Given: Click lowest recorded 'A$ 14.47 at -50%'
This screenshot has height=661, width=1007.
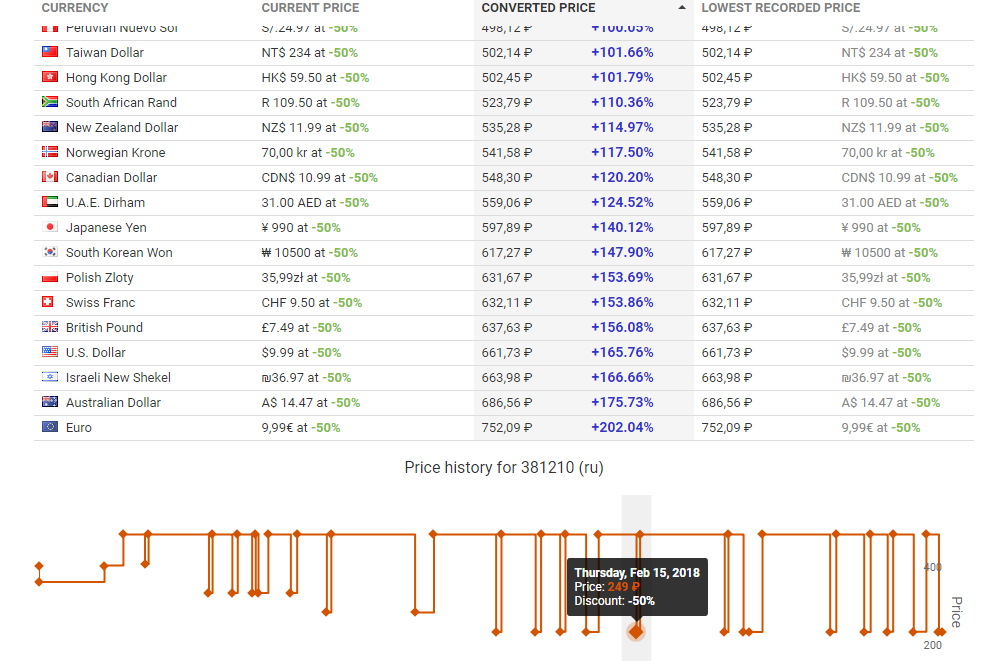Looking at the screenshot, I should point(891,403).
